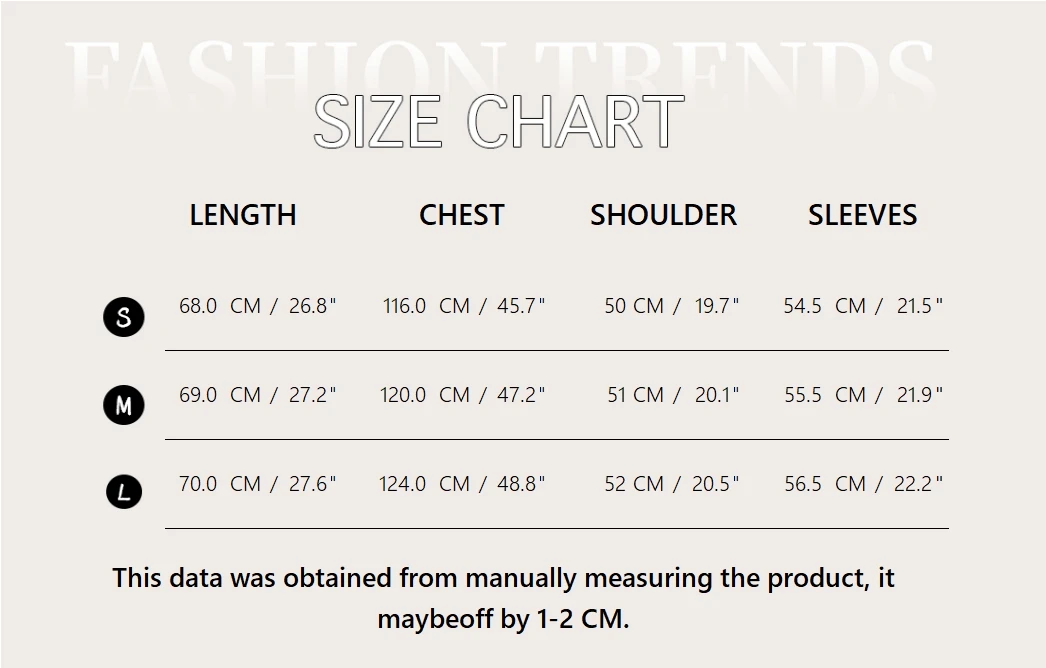Pick the SLEEVES column heading
This screenshot has height=668, width=1046.
click(x=862, y=215)
